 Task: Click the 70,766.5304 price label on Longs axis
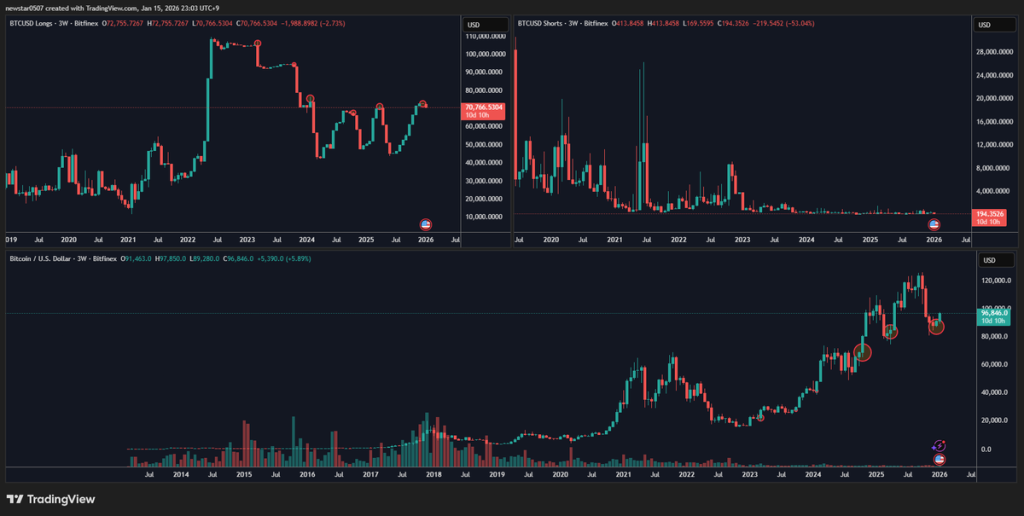484,107
